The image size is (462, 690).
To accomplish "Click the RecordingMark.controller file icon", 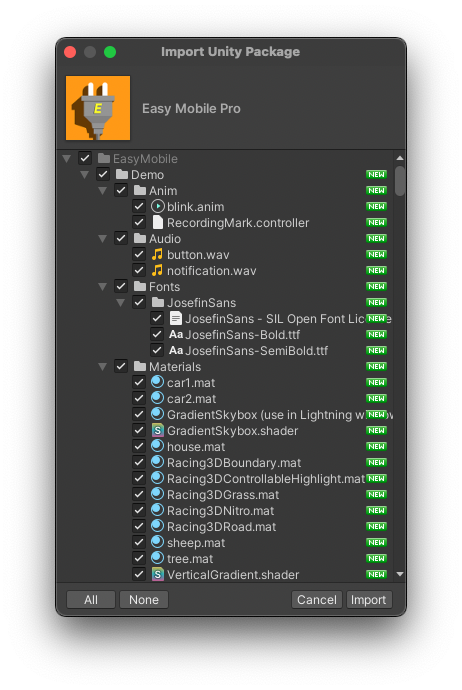I will (x=158, y=222).
